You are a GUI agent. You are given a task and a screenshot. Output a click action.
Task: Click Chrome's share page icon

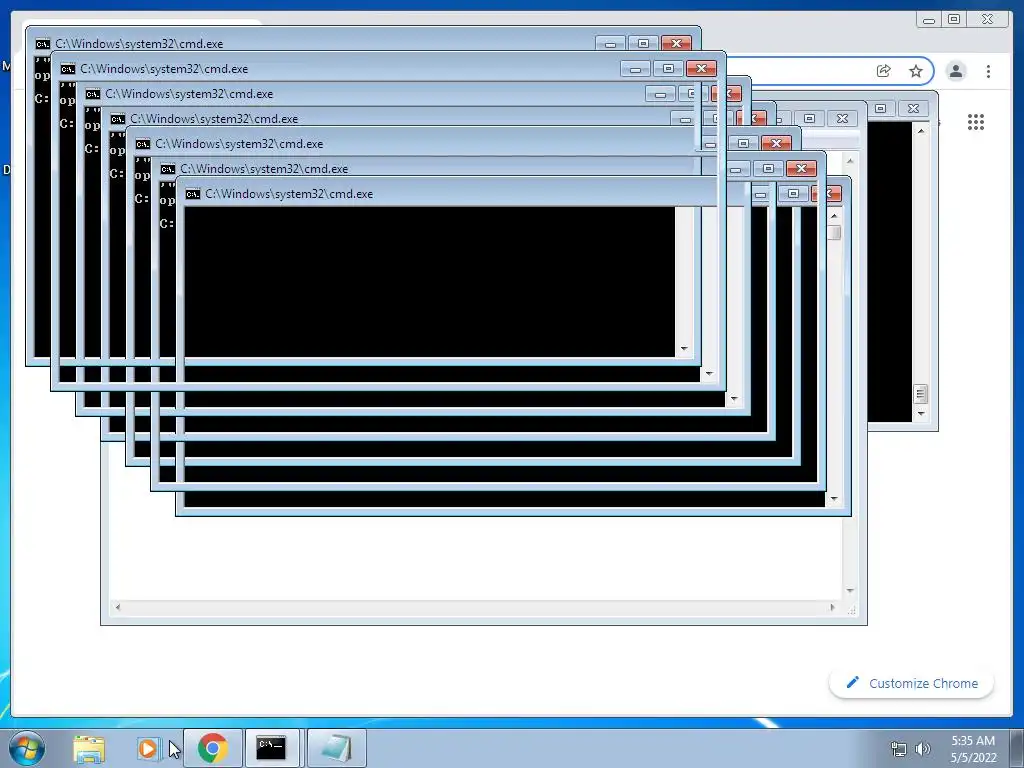(x=883, y=71)
